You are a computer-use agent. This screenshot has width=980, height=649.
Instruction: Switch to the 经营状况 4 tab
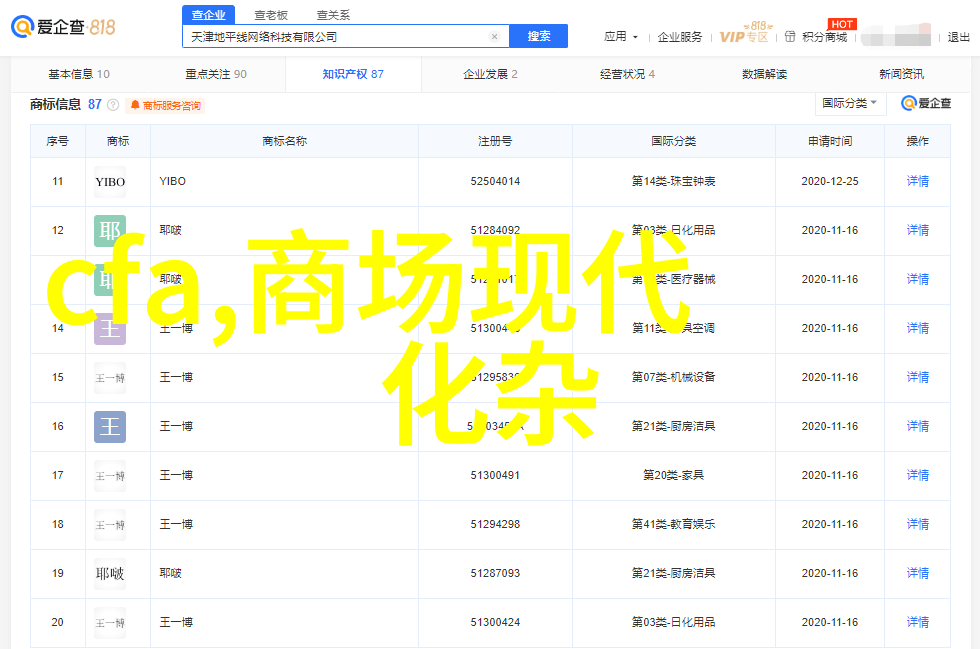tap(628, 74)
